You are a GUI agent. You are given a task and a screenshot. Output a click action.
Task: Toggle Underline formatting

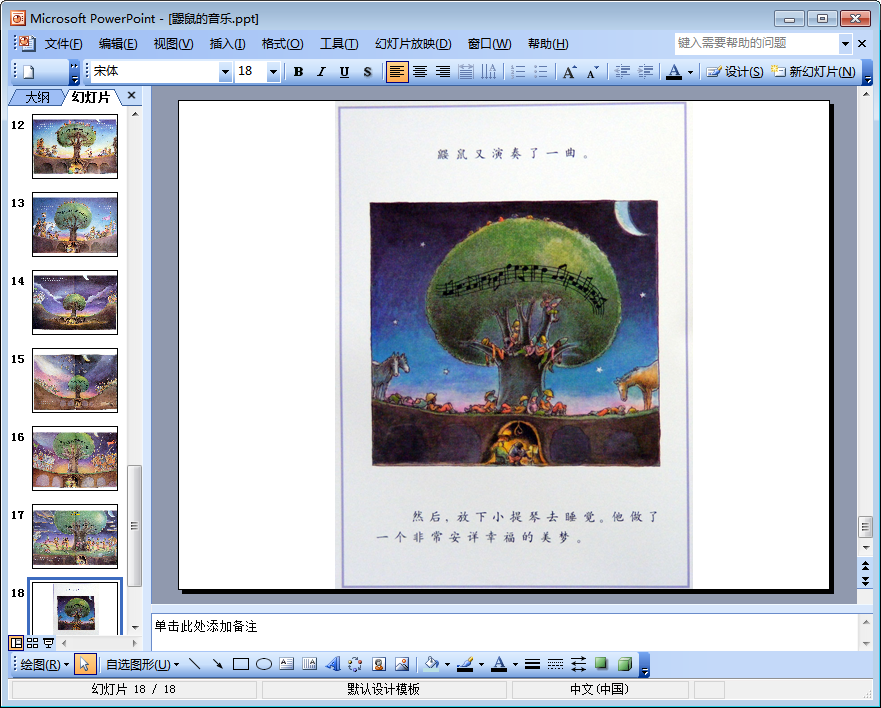coord(344,72)
